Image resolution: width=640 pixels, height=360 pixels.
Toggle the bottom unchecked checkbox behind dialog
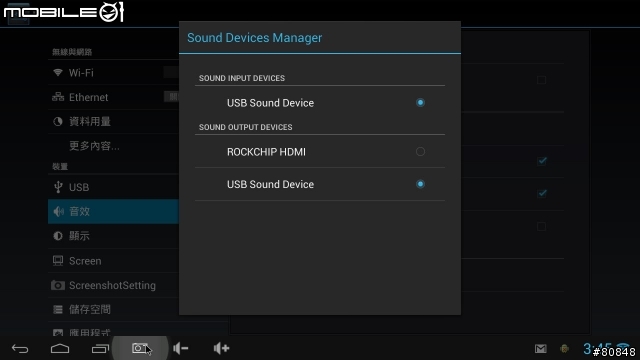(x=542, y=227)
